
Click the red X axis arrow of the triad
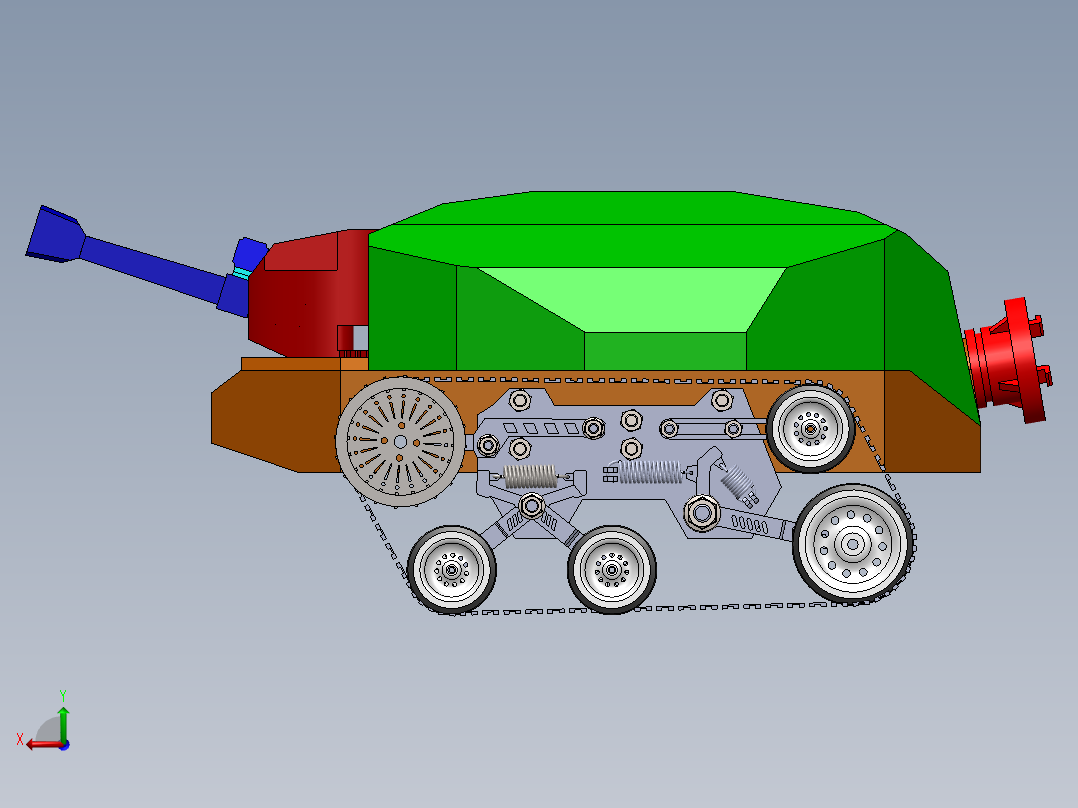point(31,744)
